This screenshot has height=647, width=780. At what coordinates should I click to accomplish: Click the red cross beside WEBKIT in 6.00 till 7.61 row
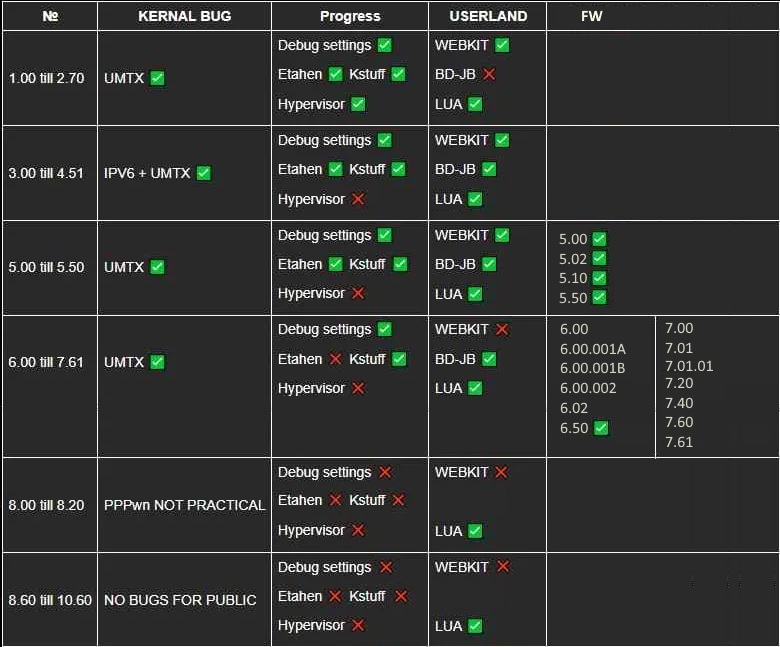coord(502,329)
